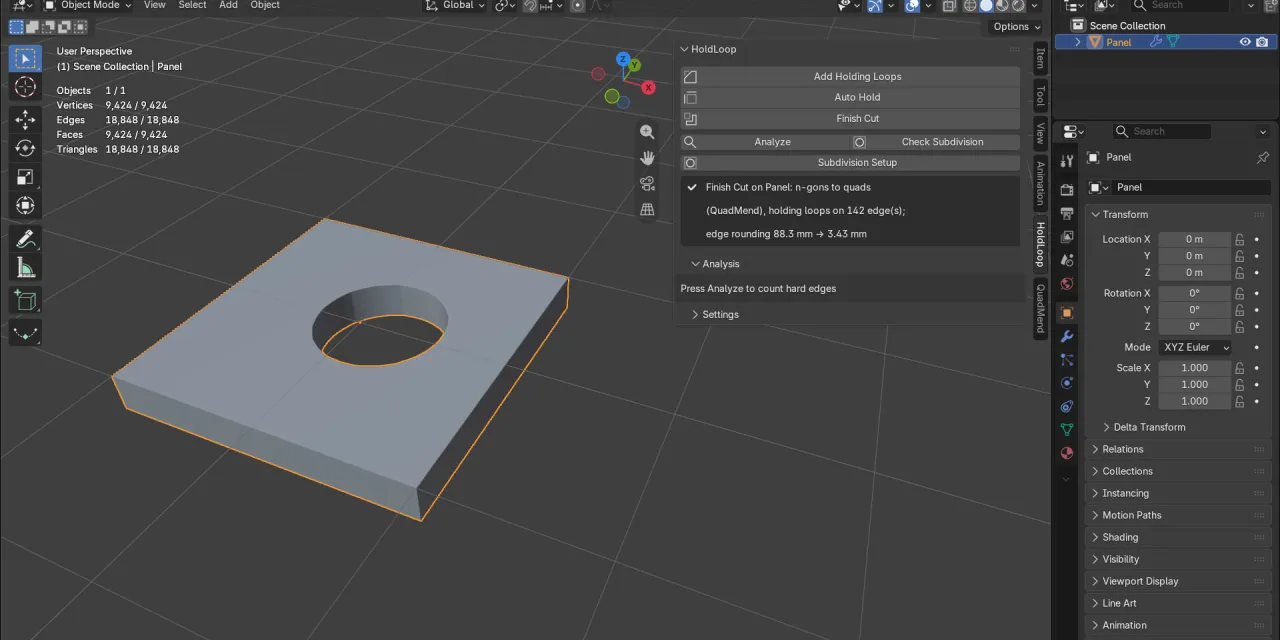
Task: Click the Scale Z value field
Action: coord(1194,402)
